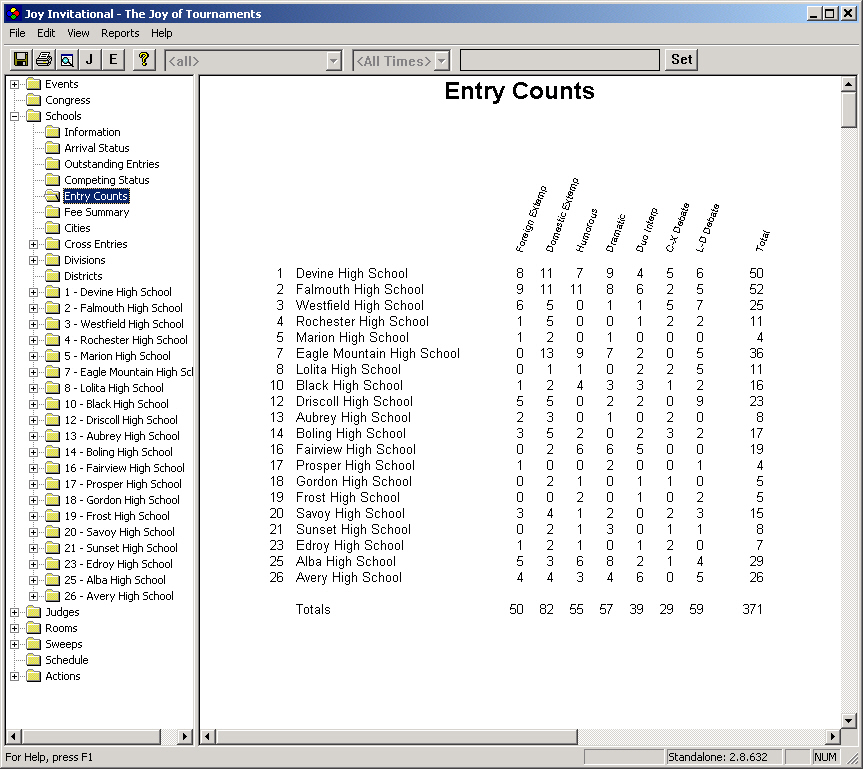Click the E toolbar icon for events
This screenshot has width=863, height=769.
(x=113, y=59)
